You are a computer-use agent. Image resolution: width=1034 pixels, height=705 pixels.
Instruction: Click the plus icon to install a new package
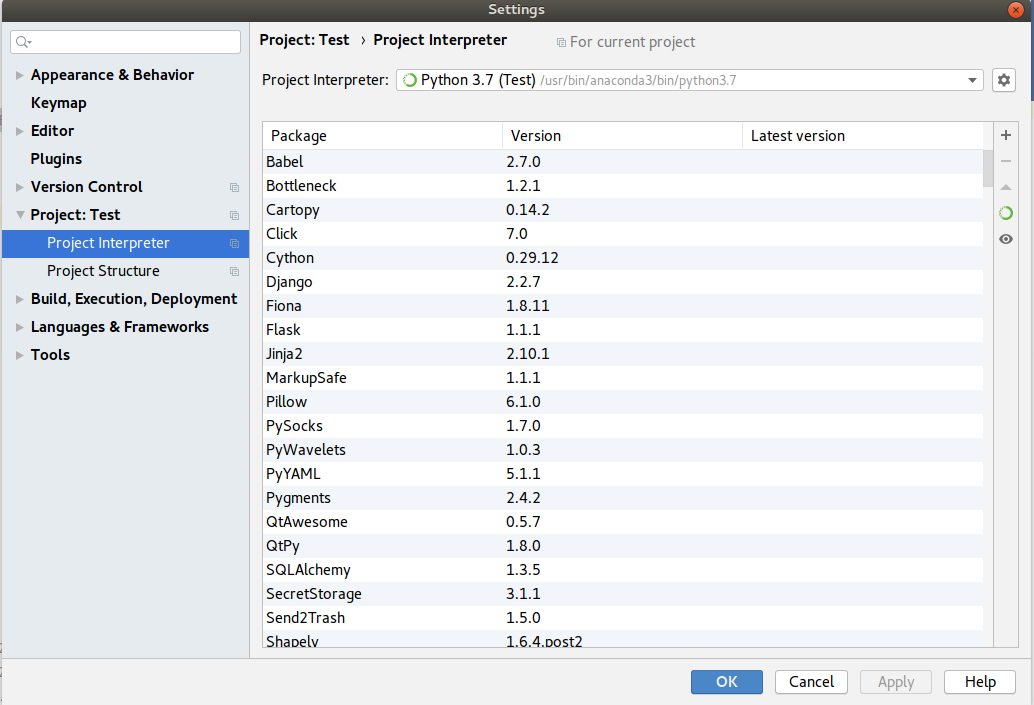pyautogui.click(x=1005, y=135)
